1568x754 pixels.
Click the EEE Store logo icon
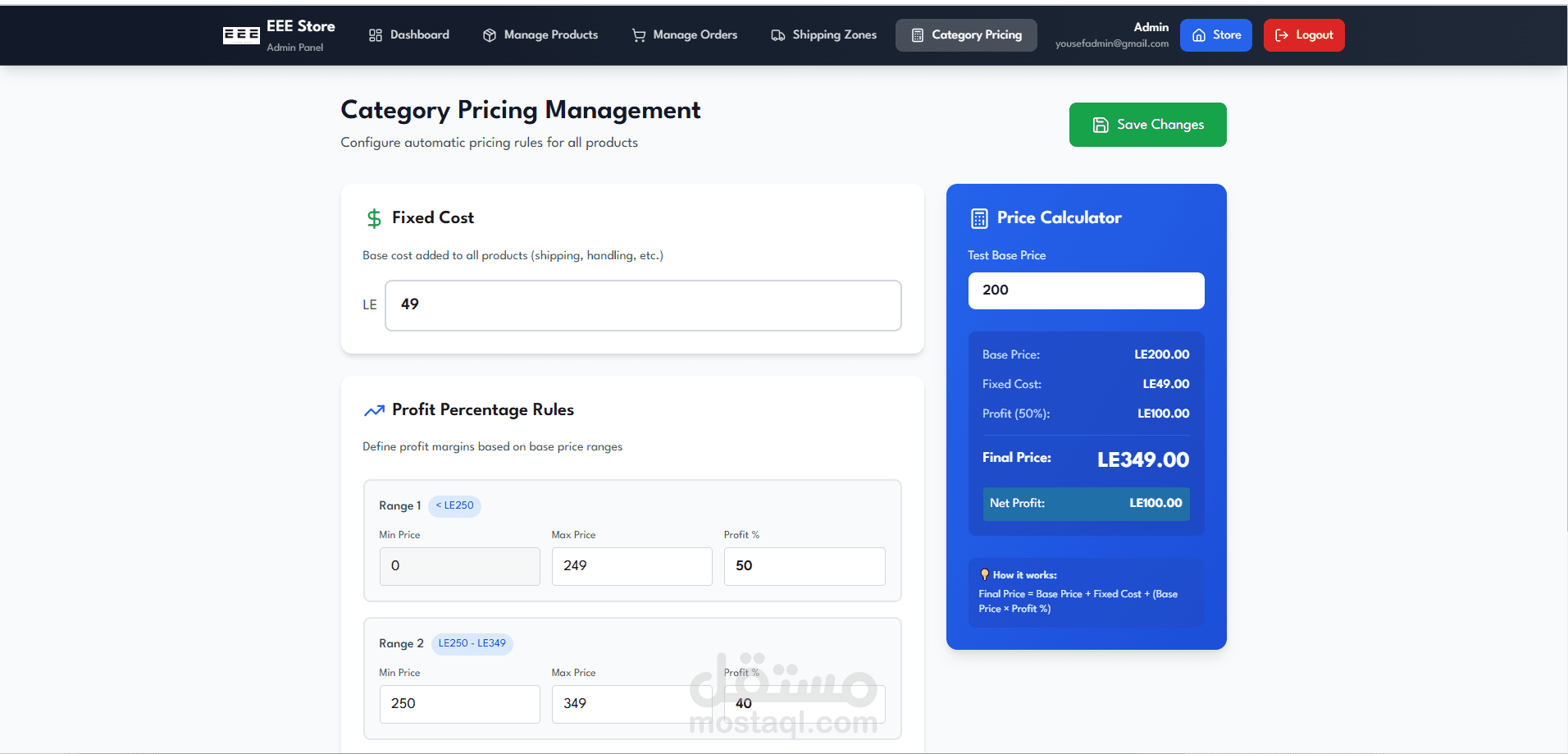241,35
